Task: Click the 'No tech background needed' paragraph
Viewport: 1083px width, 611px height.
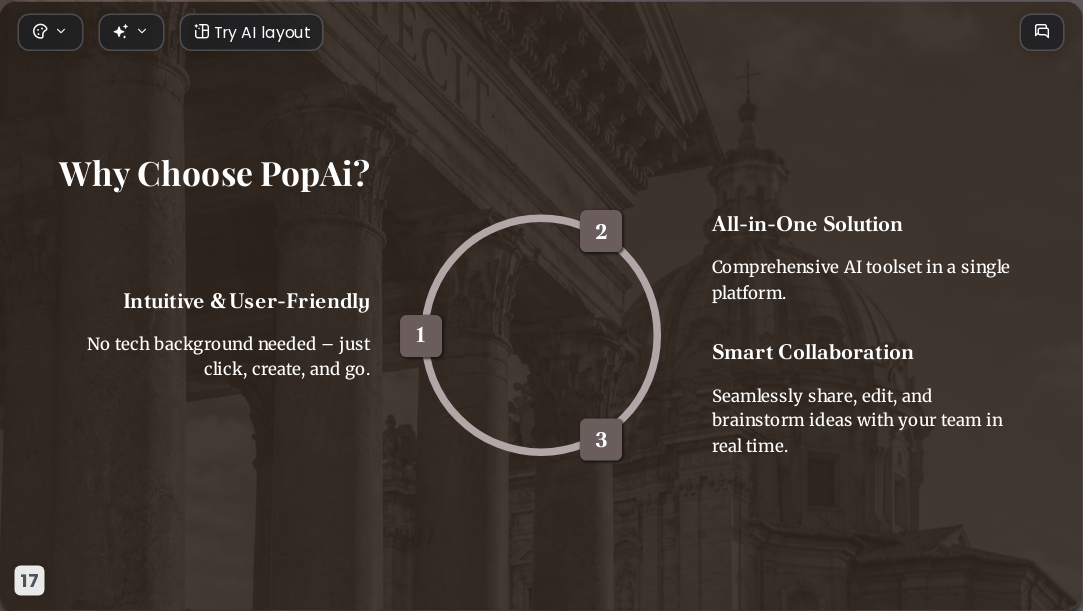Action: pos(229,356)
